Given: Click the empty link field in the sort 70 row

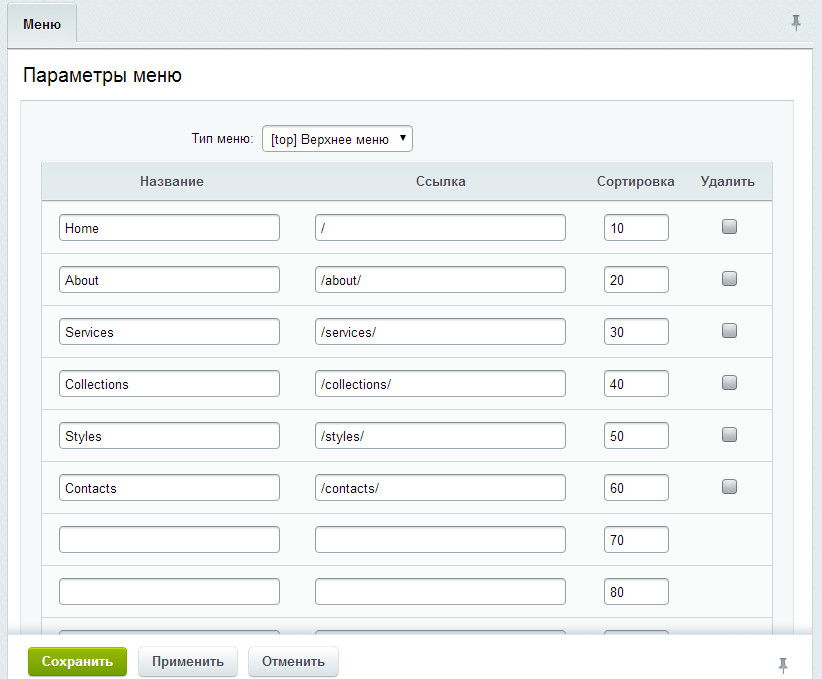Looking at the screenshot, I should point(440,539).
